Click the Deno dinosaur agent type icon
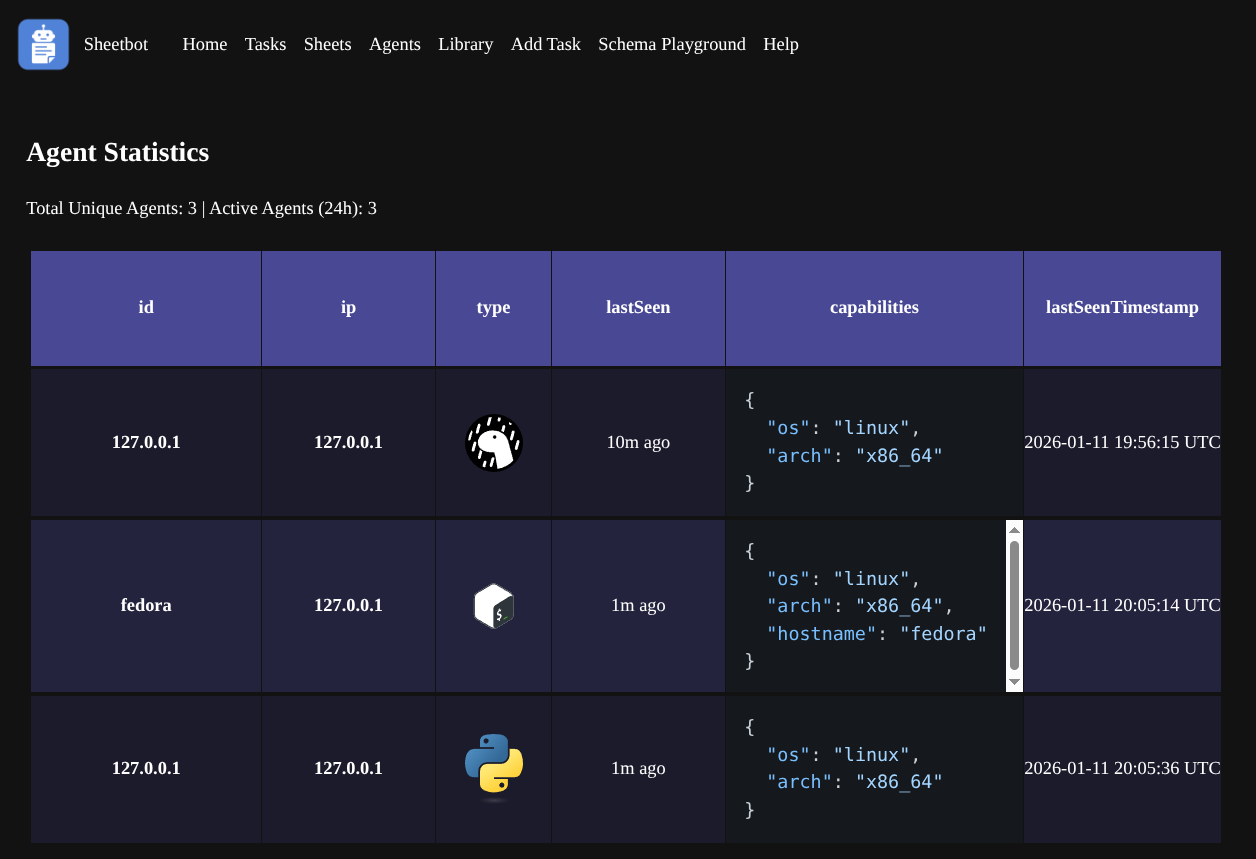1256x859 pixels. pyautogui.click(x=494, y=442)
